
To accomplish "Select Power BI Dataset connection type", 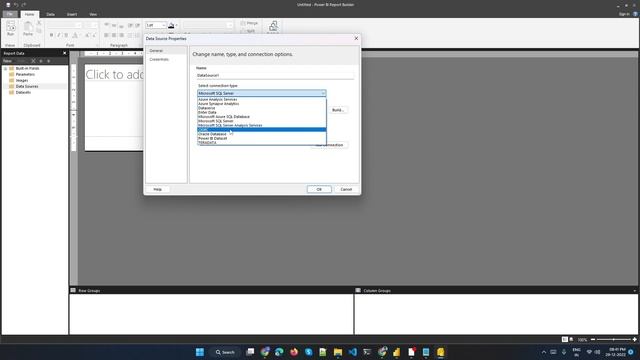I will point(262,138).
